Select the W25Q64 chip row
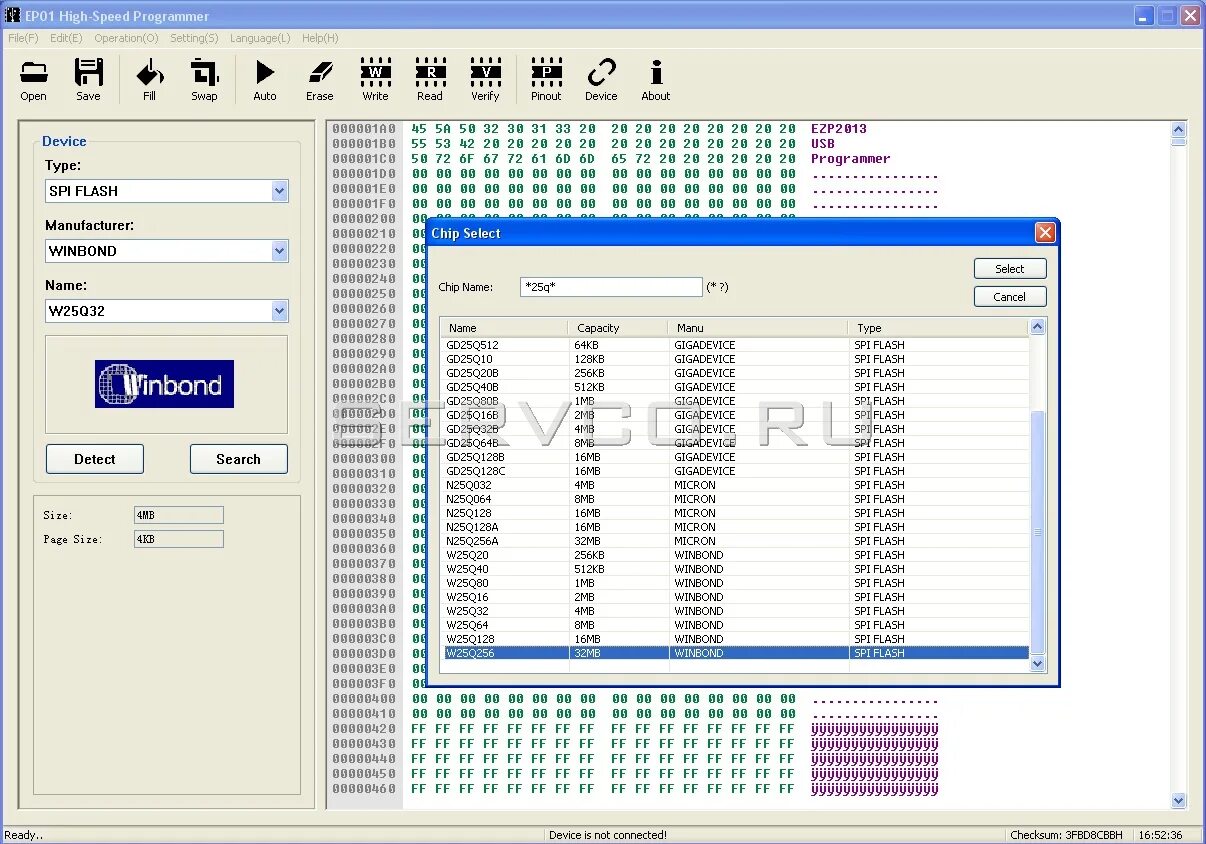The width and height of the screenshot is (1206, 844). pyautogui.click(x=736, y=625)
